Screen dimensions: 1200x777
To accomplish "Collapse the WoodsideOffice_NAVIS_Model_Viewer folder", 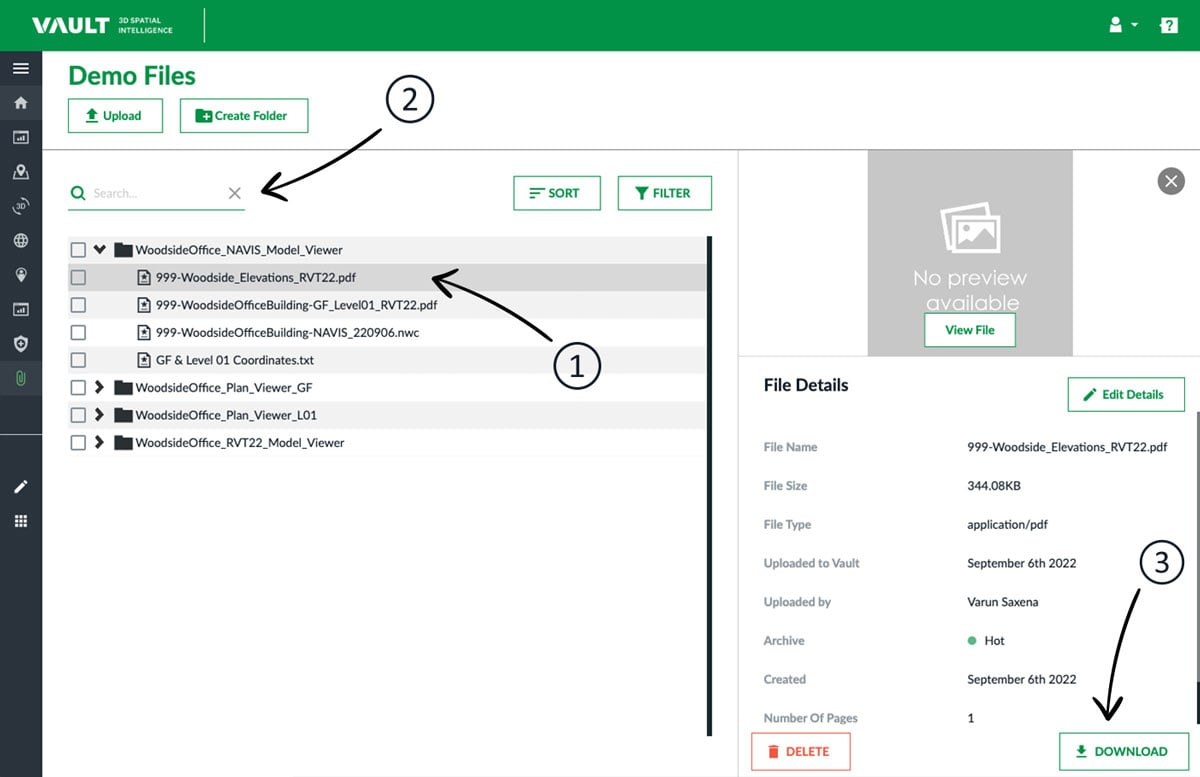I will click(99, 250).
